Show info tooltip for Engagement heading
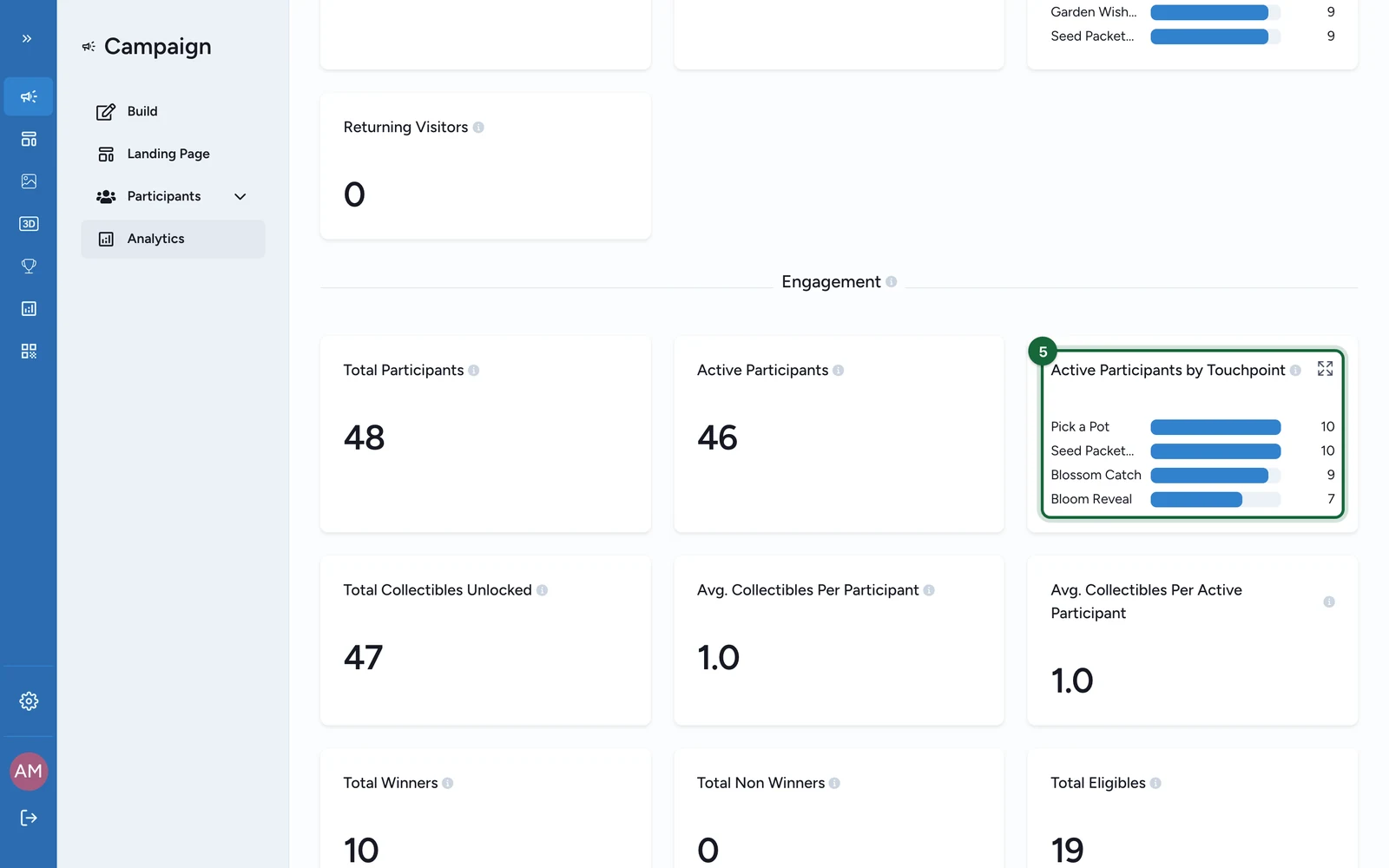Screen dimensions: 1389x868 pyautogui.click(x=891, y=282)
